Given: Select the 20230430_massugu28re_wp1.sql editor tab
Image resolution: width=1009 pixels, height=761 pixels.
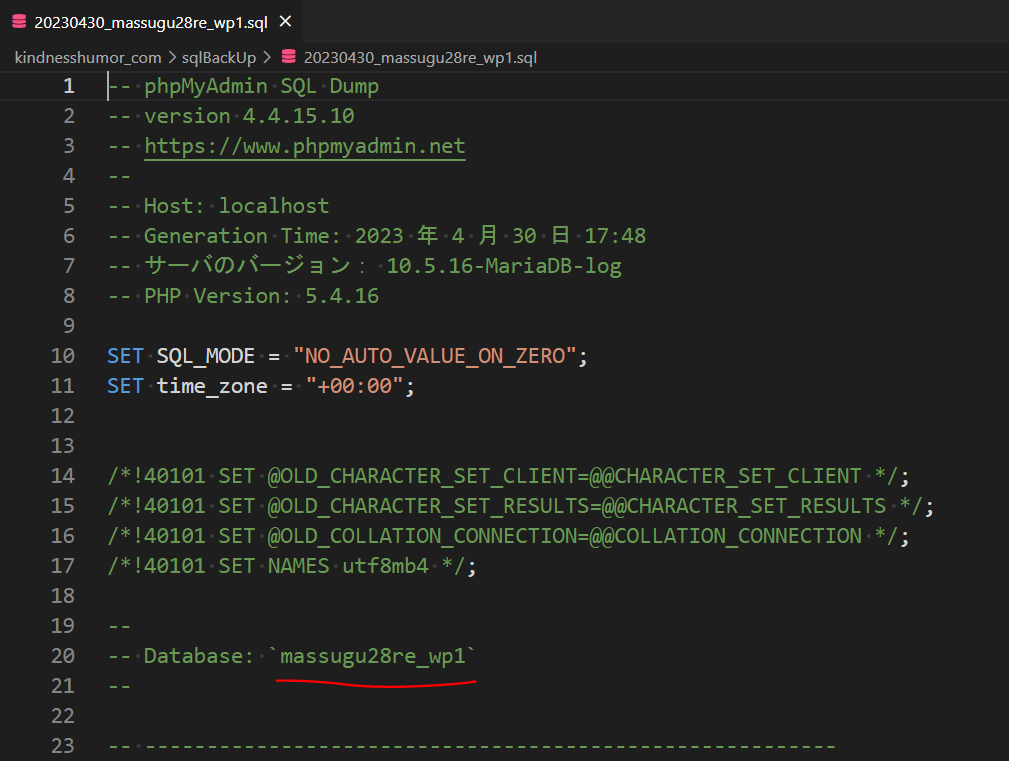Looking at the screenshot, I should 151,22.
